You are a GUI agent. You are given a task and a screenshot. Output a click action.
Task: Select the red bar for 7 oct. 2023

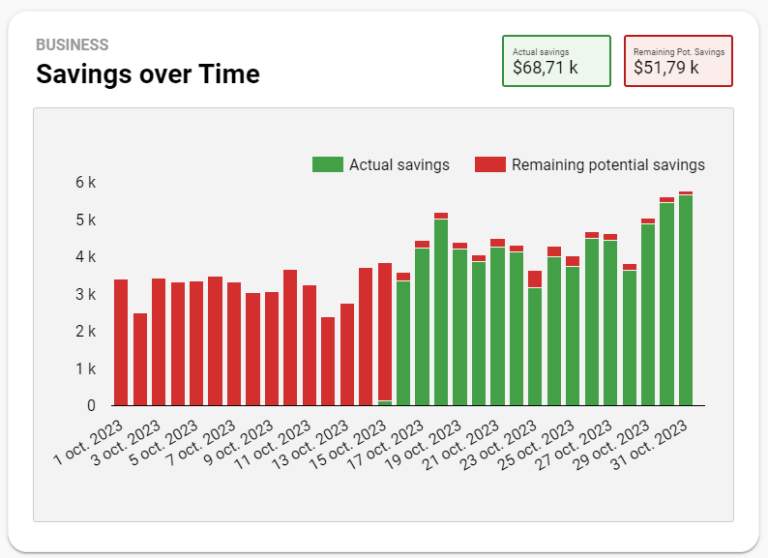(x=234, y=344)
